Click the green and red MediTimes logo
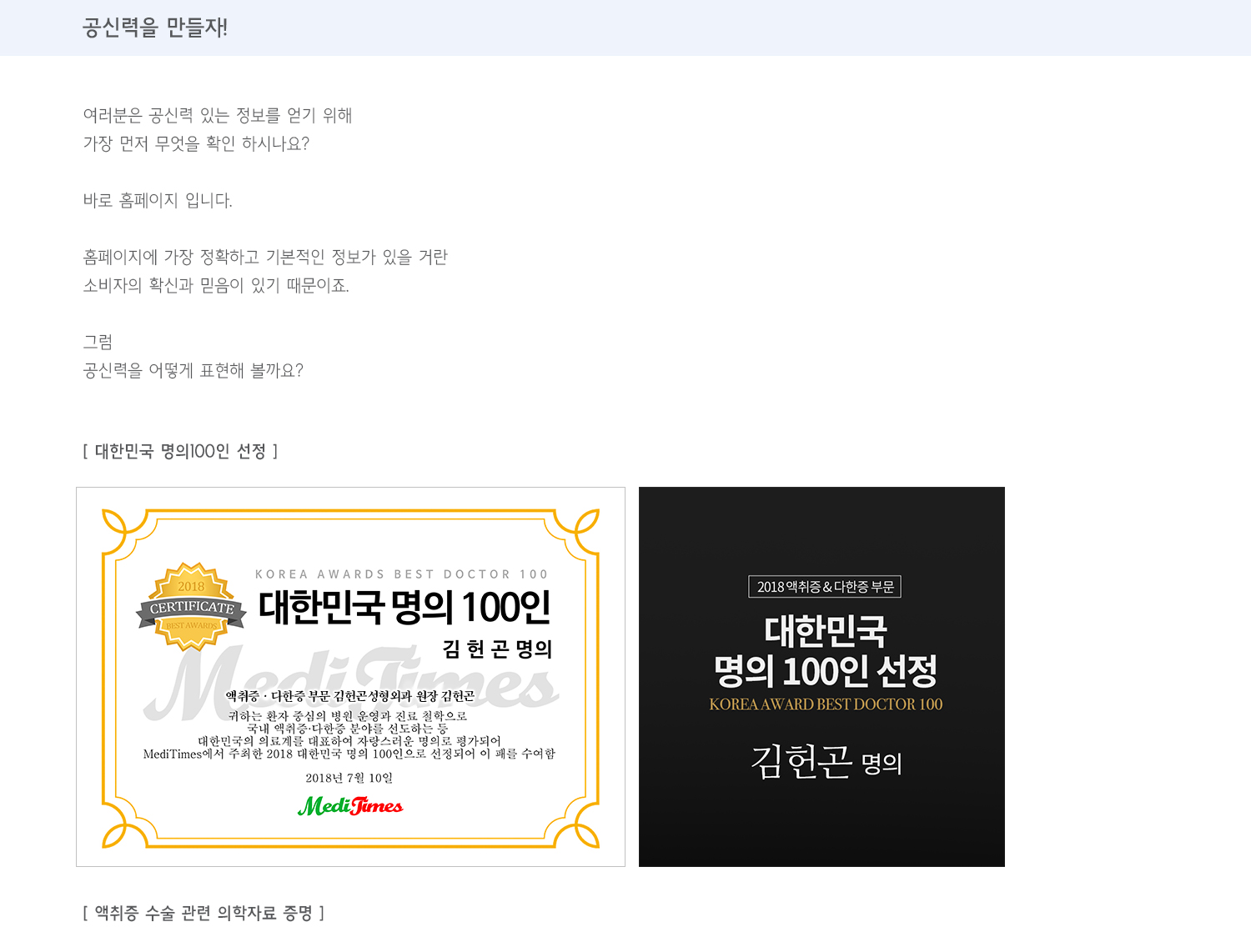This screenshot has height=952, width=1251. tap(350, 806)
